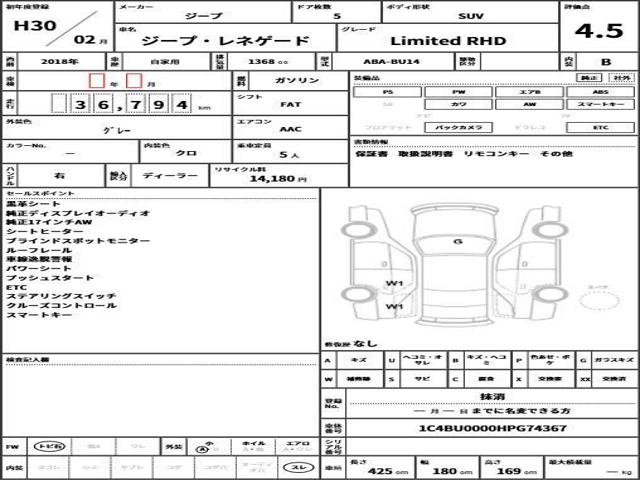This screenshot has width=640, height=480.
Task: Click the red inspection year box
Action: pyautogui.click(x=97, y=80)
